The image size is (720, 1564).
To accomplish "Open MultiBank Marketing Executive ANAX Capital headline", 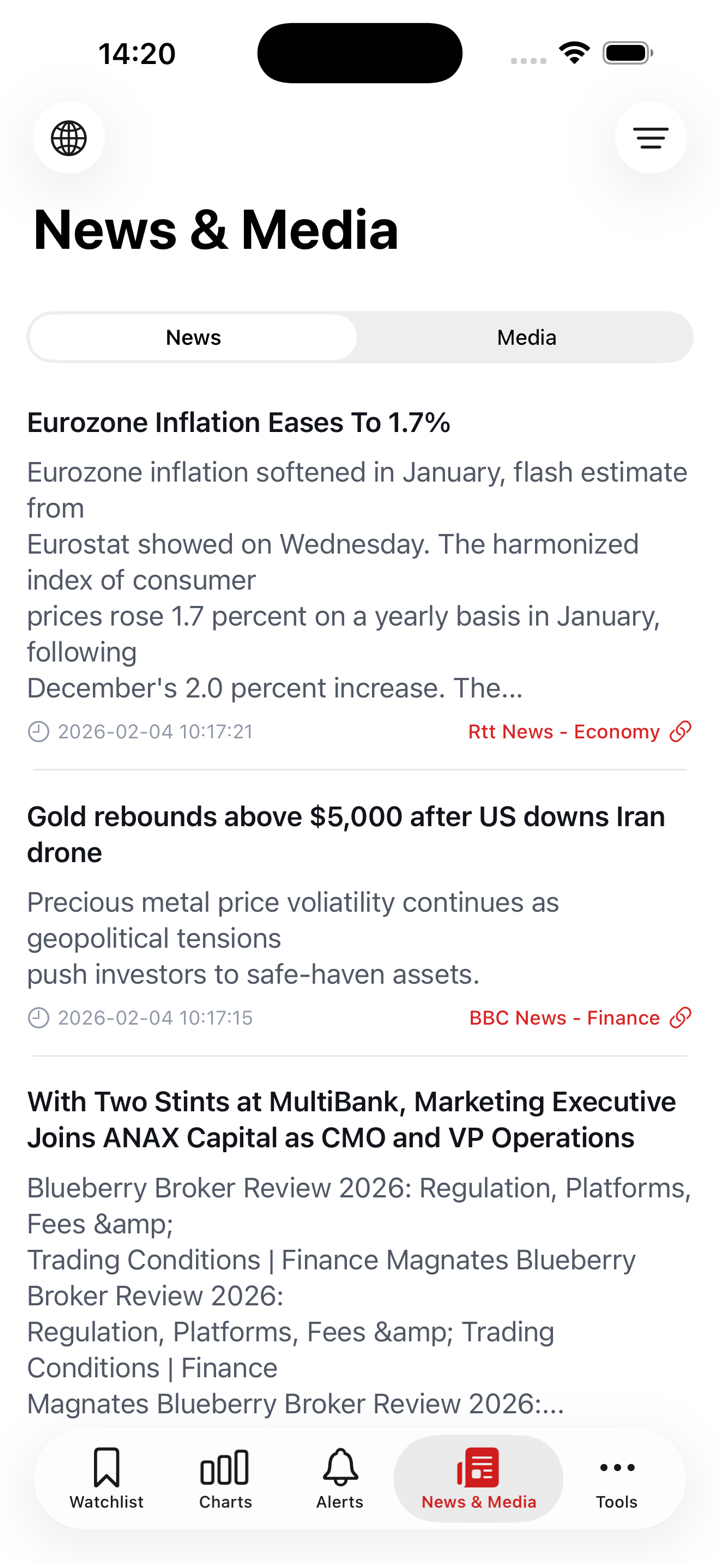I will coord(351,1120).
